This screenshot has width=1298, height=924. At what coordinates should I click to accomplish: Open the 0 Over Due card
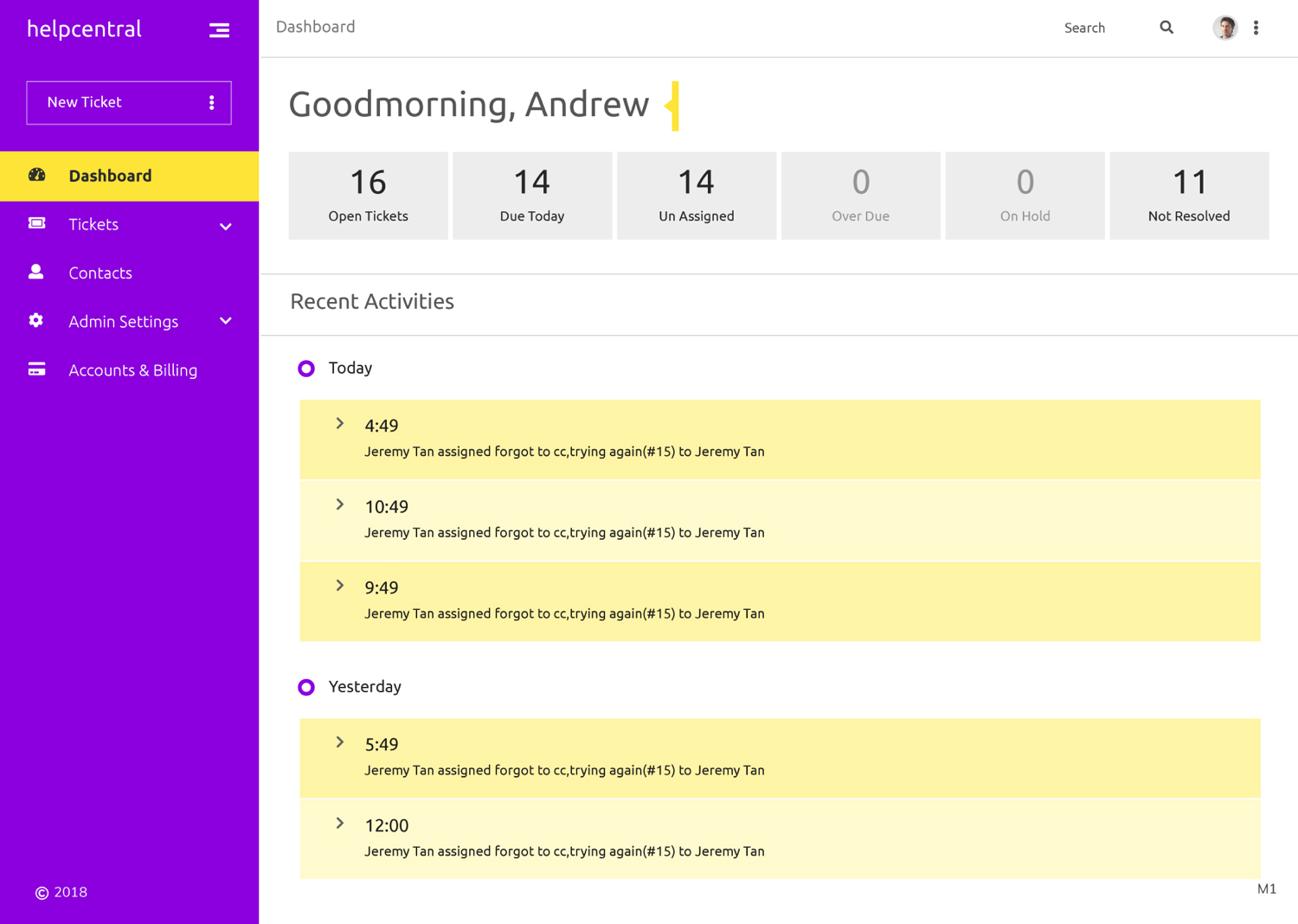[x=861, y=196]
